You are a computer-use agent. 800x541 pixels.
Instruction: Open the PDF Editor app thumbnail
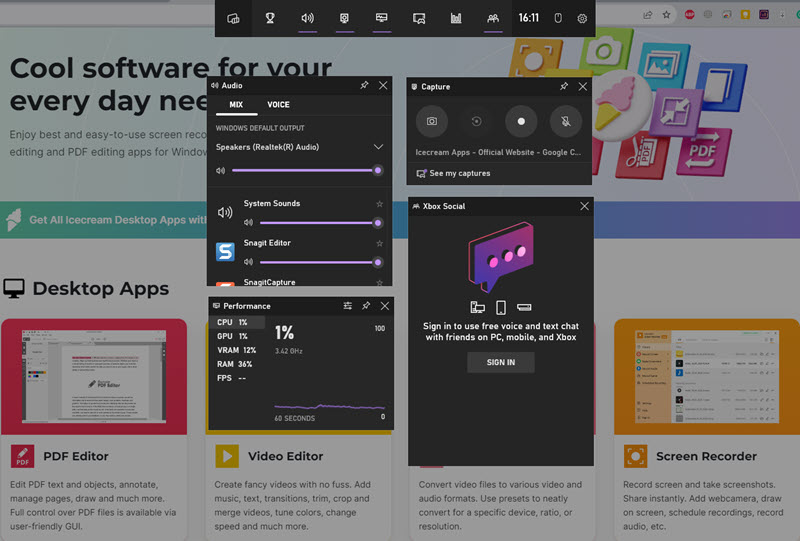coord(94,377)
